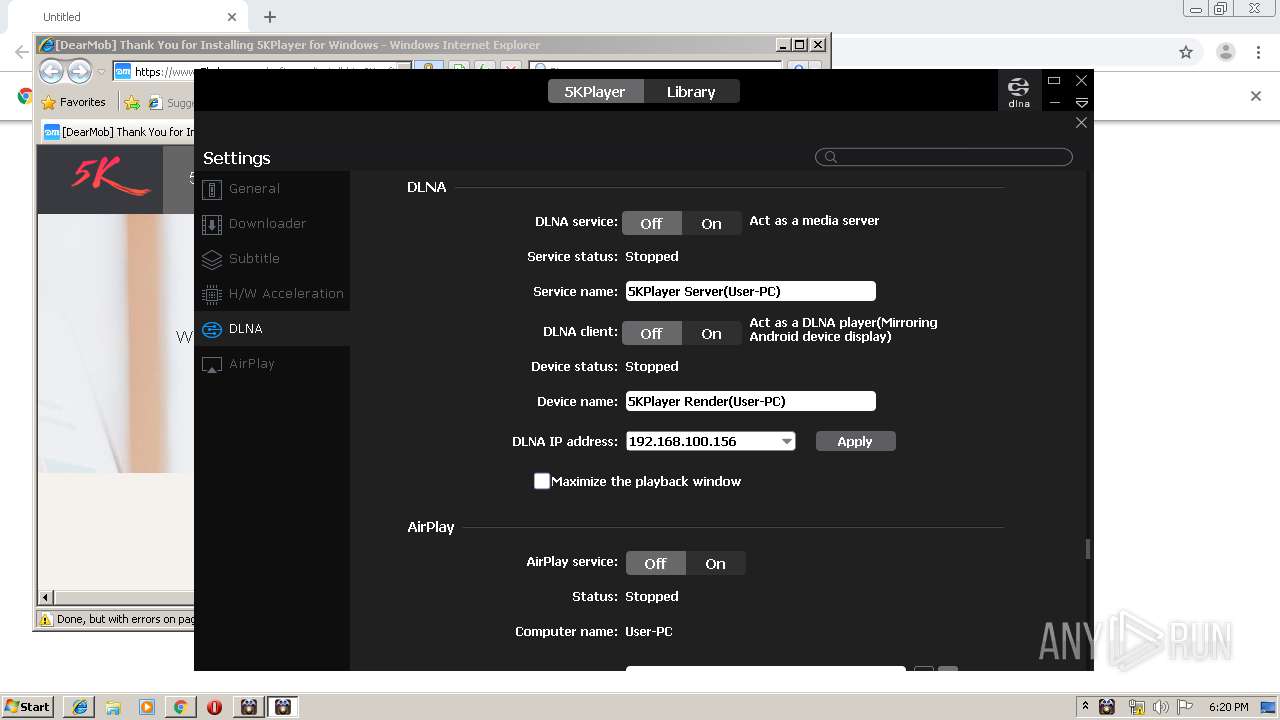
Task: Open the taskbar clock showing 6:20 PM
Action: pyautogui.click(x=1228, y=707)
